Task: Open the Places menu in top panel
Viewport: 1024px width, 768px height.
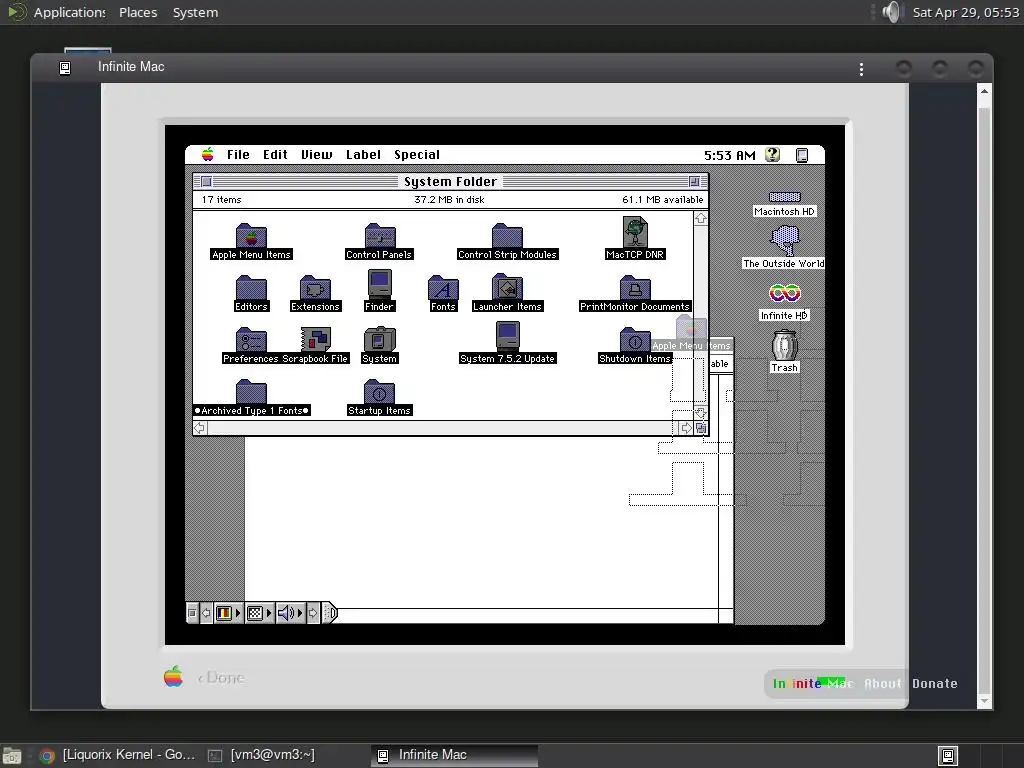Action: [x=138, y=12]
